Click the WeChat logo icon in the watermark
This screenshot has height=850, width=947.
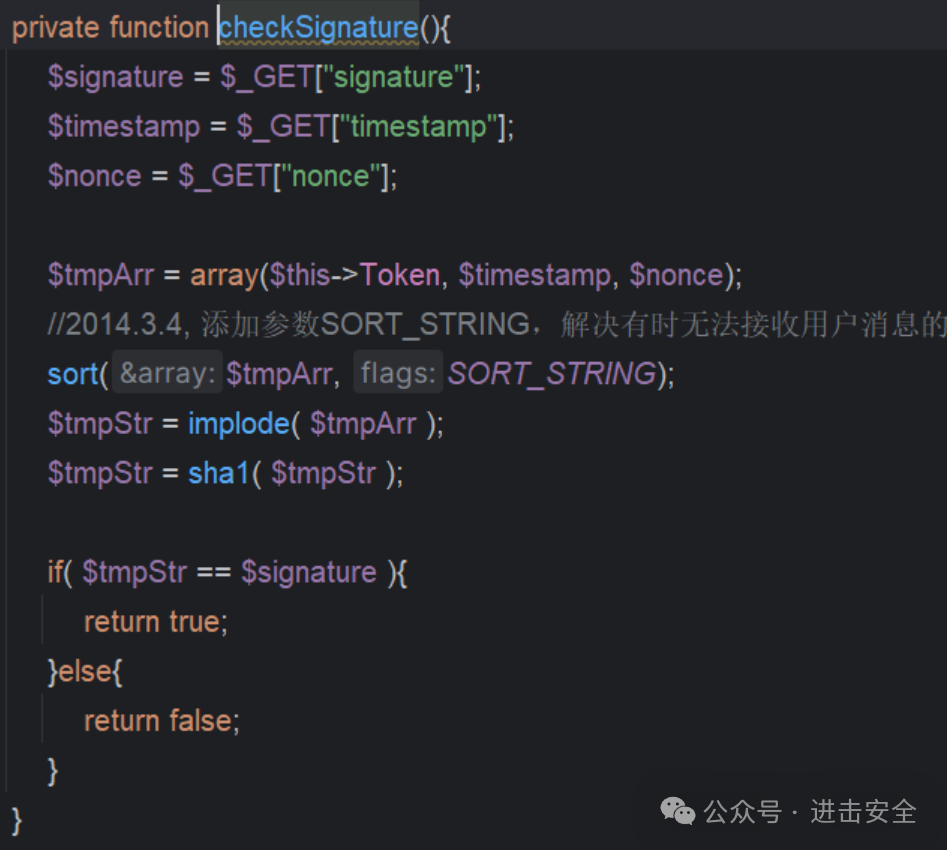coord(678,811)
